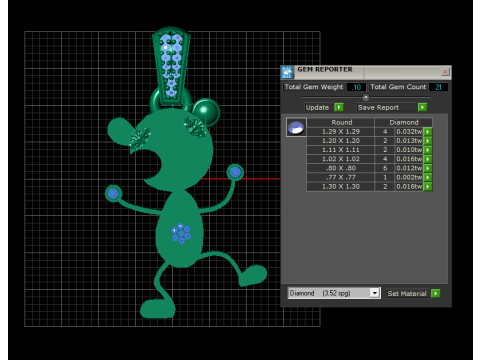The height and width of the screenshot is (360, 480).
Task: Click the 0.013tw weight cell
Action: point(409,141)
